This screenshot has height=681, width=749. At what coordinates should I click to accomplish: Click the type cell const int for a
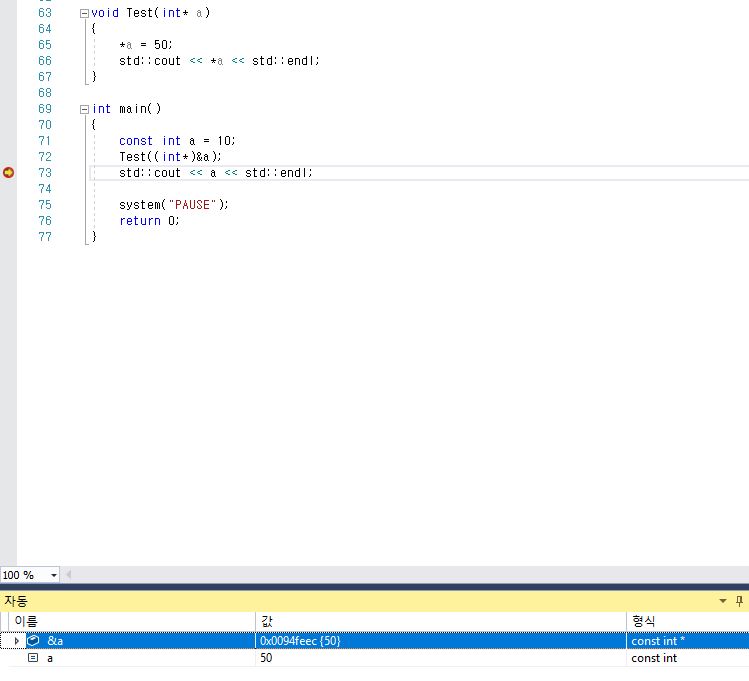pos(687,658)
